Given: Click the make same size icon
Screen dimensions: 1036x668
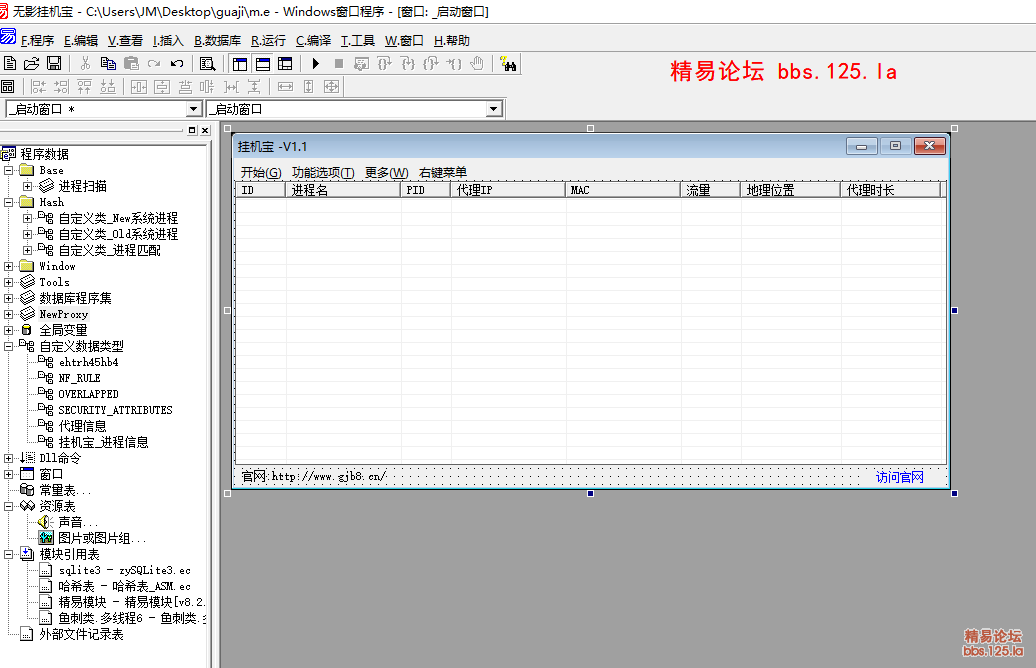Looking at the screenshot, I should pos(331,87).
